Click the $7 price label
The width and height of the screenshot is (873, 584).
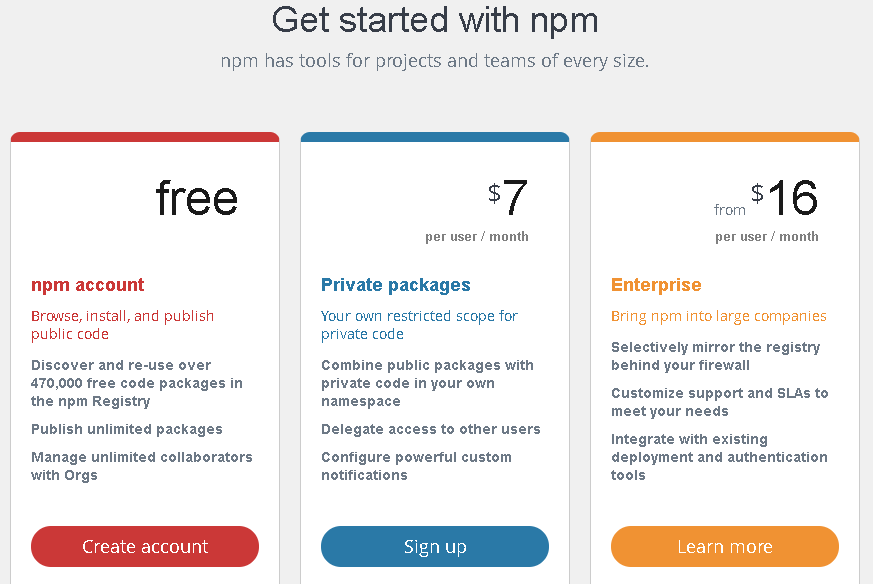click(x=507, y=198)
